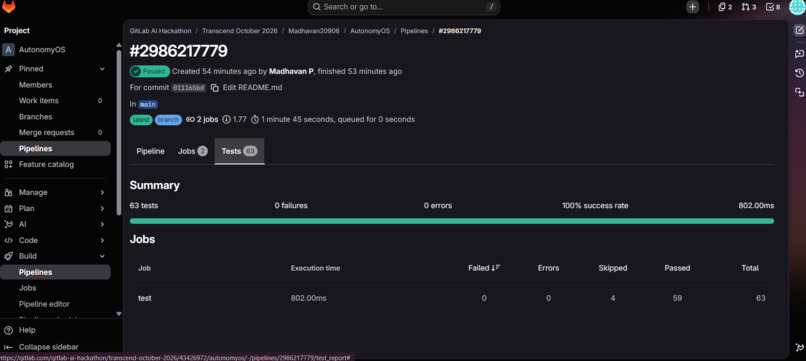The height and width of the screenshot is (361, 806).
Task: Click the latest badge
Action: (x=141, y=120)
